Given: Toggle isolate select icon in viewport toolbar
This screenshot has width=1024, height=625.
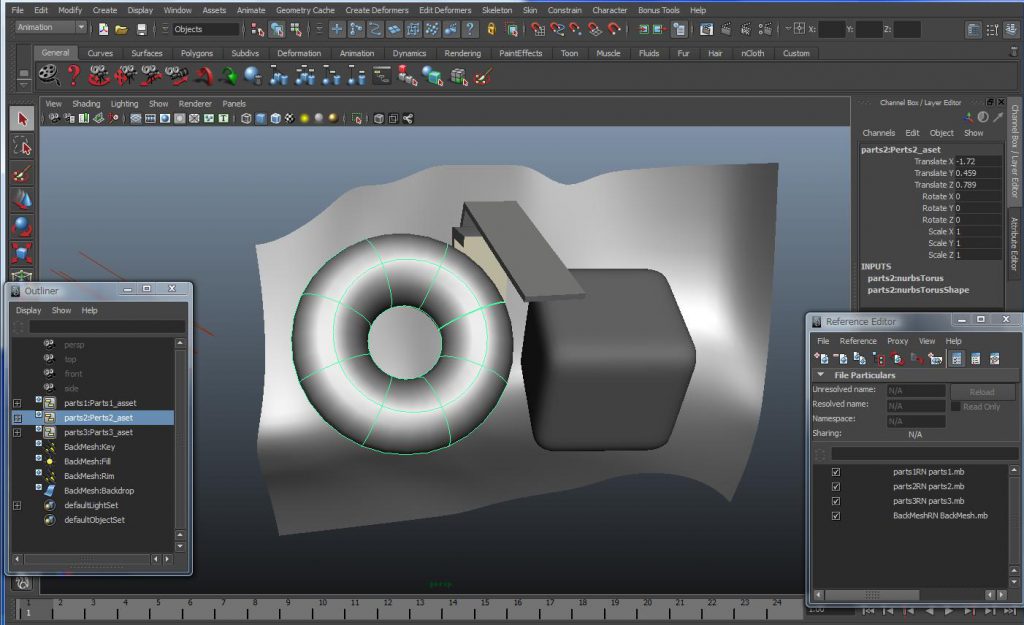Looking at the screenshot, I should coord(357,119).
